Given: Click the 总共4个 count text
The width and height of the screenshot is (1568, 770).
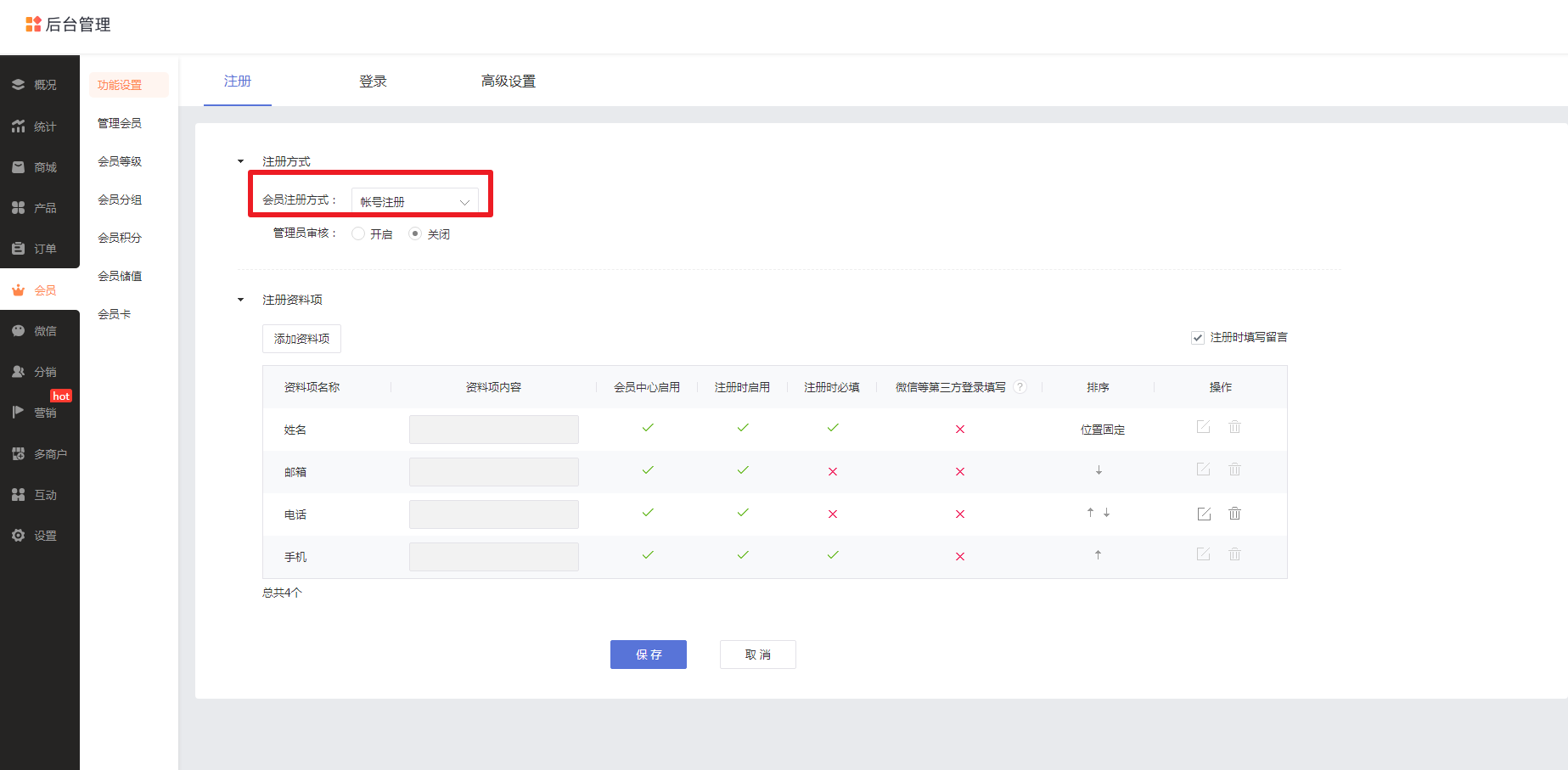Looking at the screenshot, I should point(282,593).
